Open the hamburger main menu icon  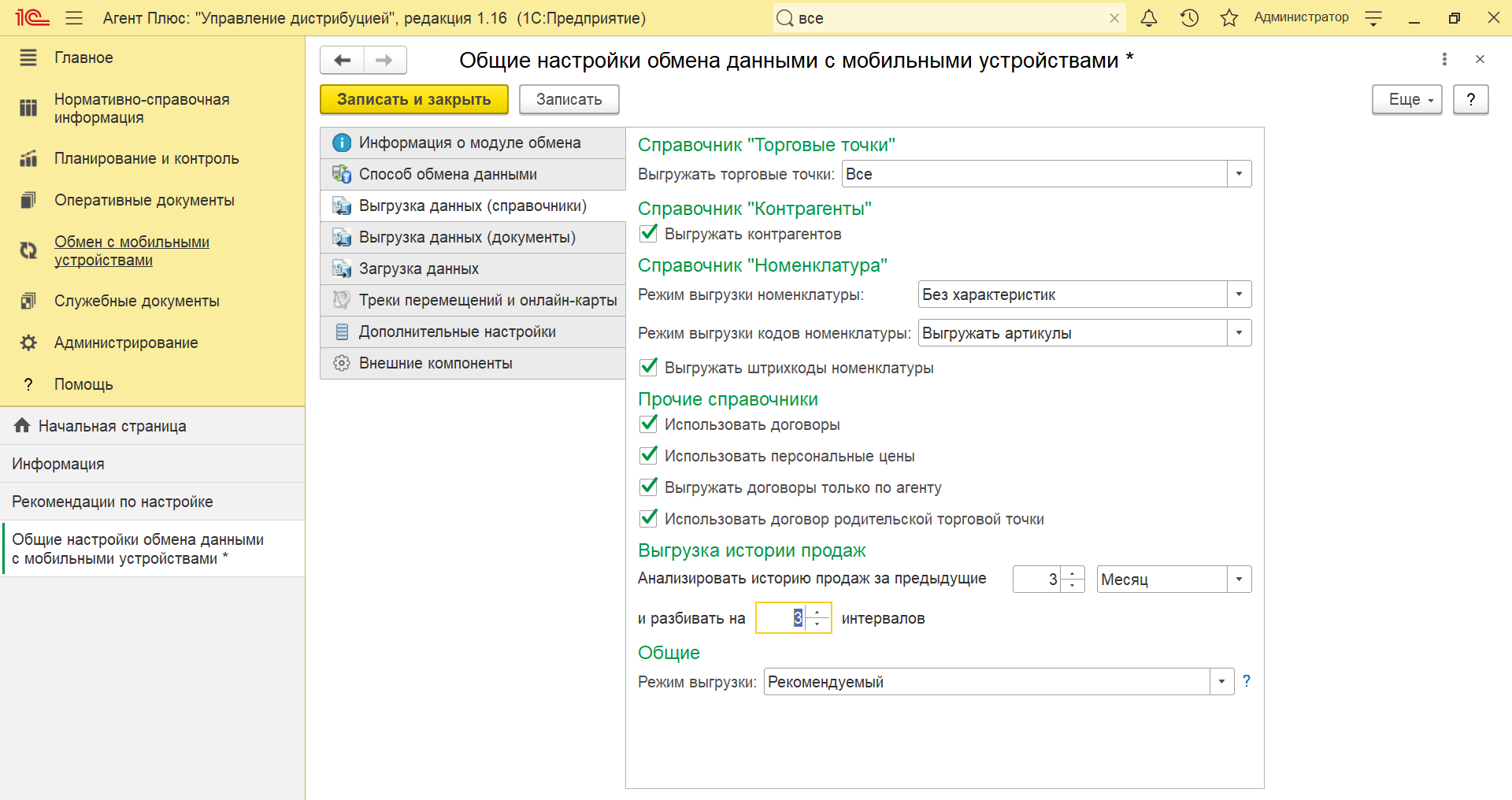coord(74,18)
